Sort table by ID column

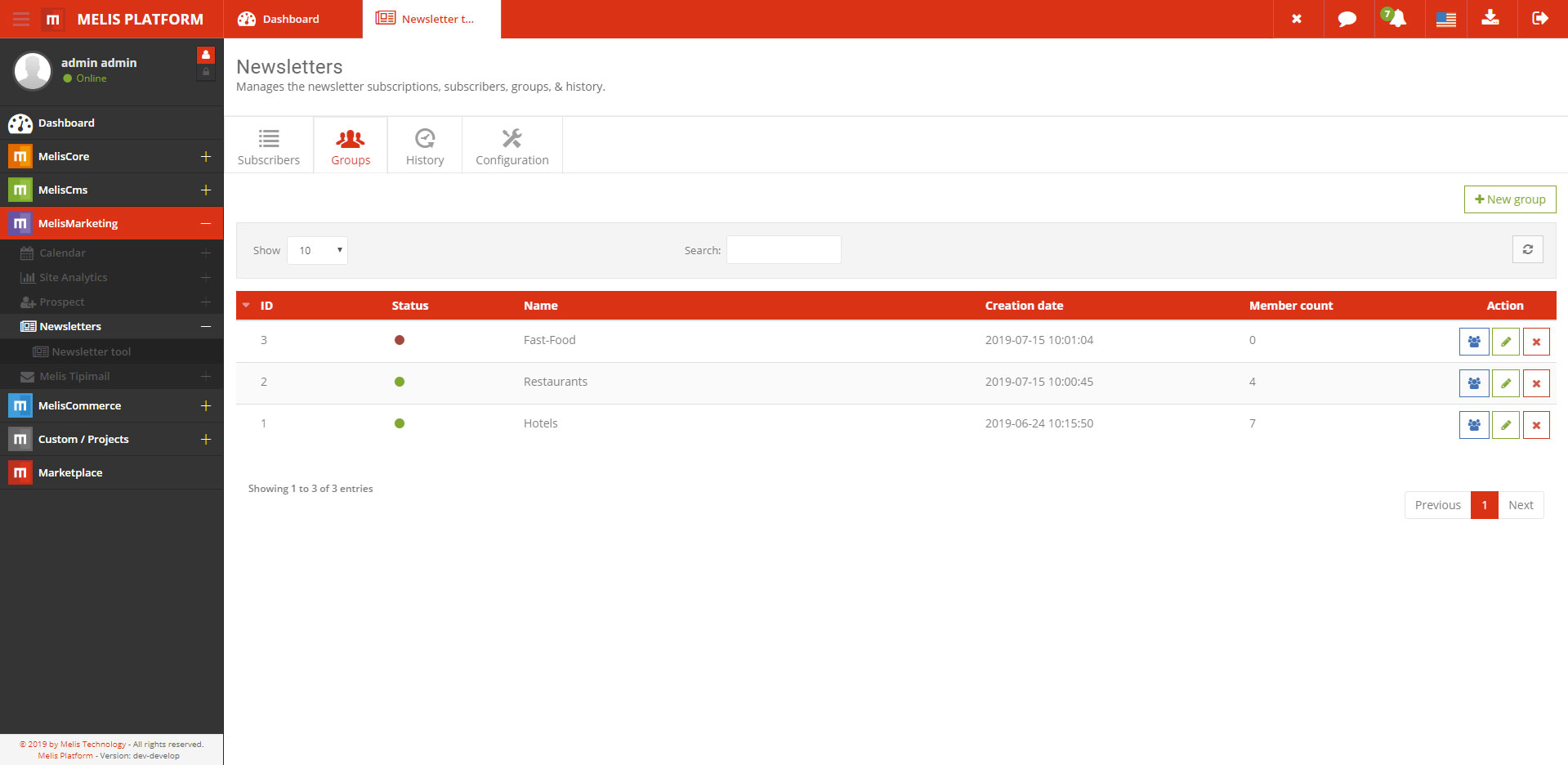point(266,306)
